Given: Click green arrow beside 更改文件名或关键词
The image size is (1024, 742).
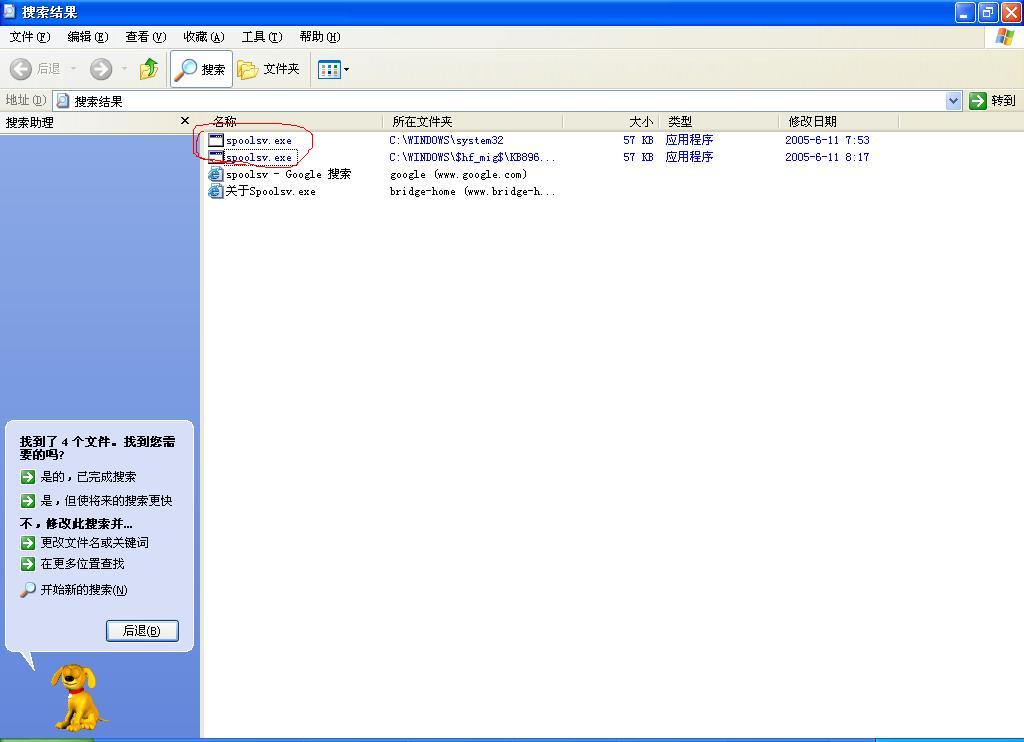Looking at the screenshot, I should 27,543.
